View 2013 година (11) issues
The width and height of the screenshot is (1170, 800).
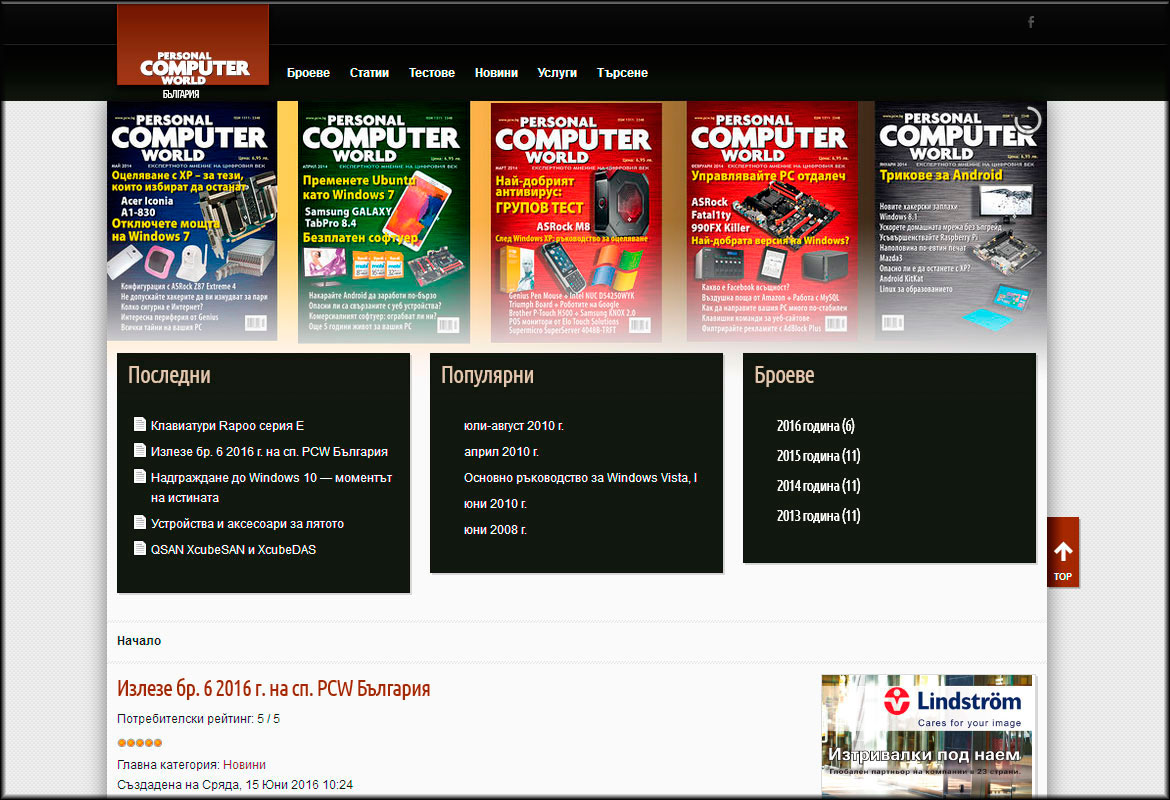tap(819, 515)
